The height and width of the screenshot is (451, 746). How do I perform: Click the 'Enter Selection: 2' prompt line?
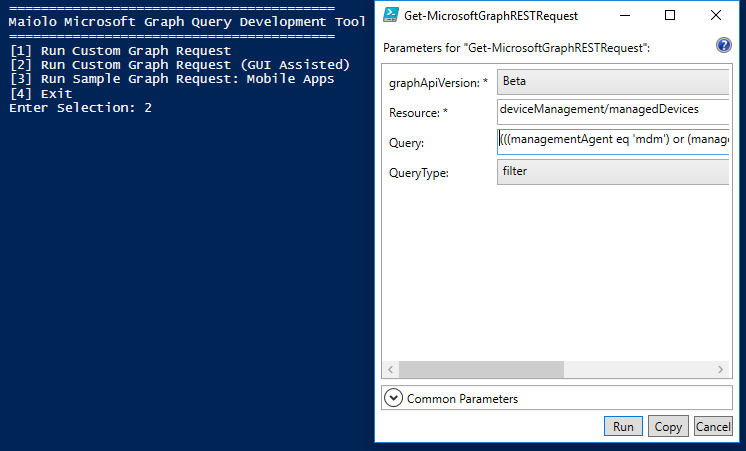tap(80, 108)
